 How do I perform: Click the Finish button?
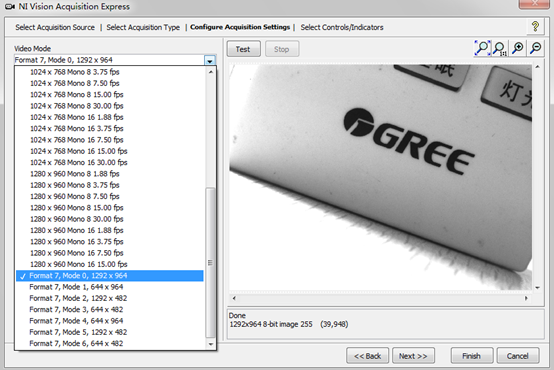[472, 356]
